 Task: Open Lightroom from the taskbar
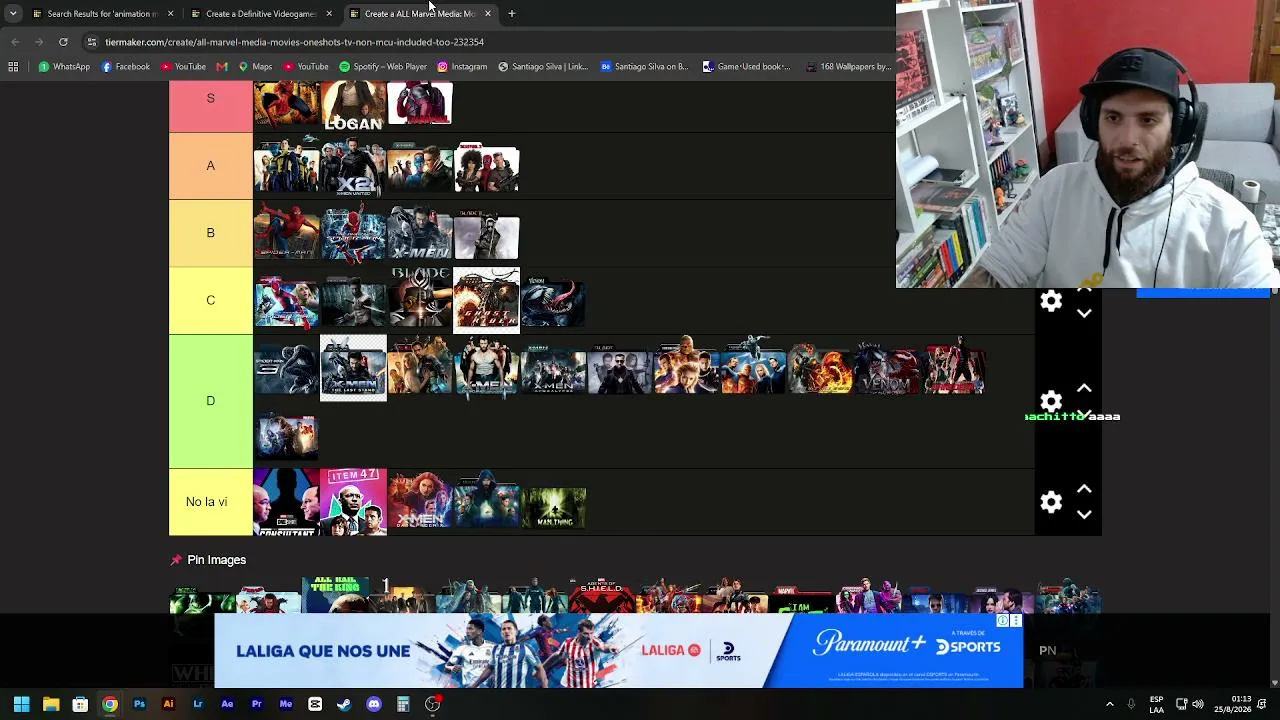[x=198, y=704]
